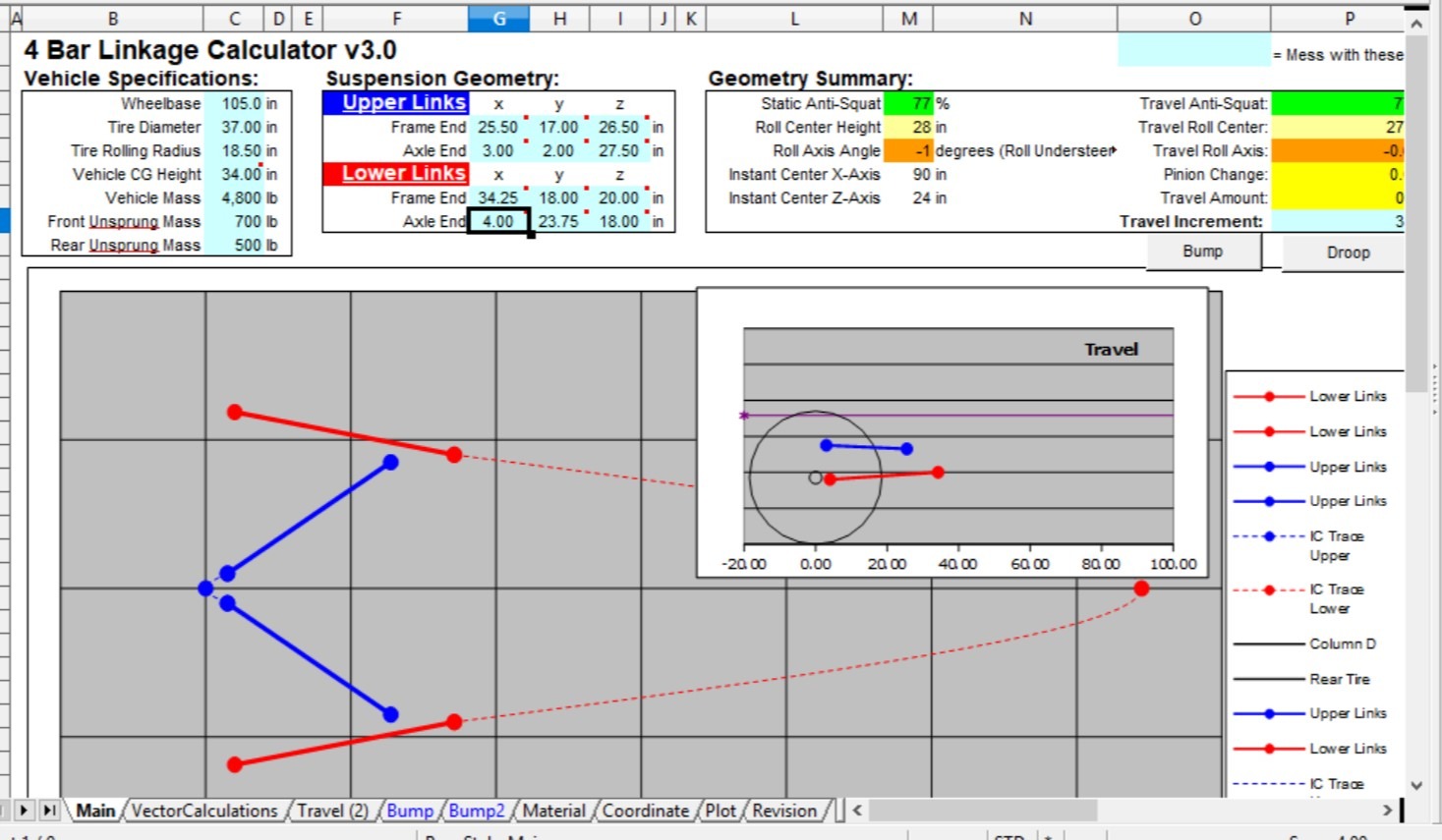The width and height of the screenshot is (1442, 840).
Task: Click the last sheet navigation arrow
Action: (x=48, y=811)
